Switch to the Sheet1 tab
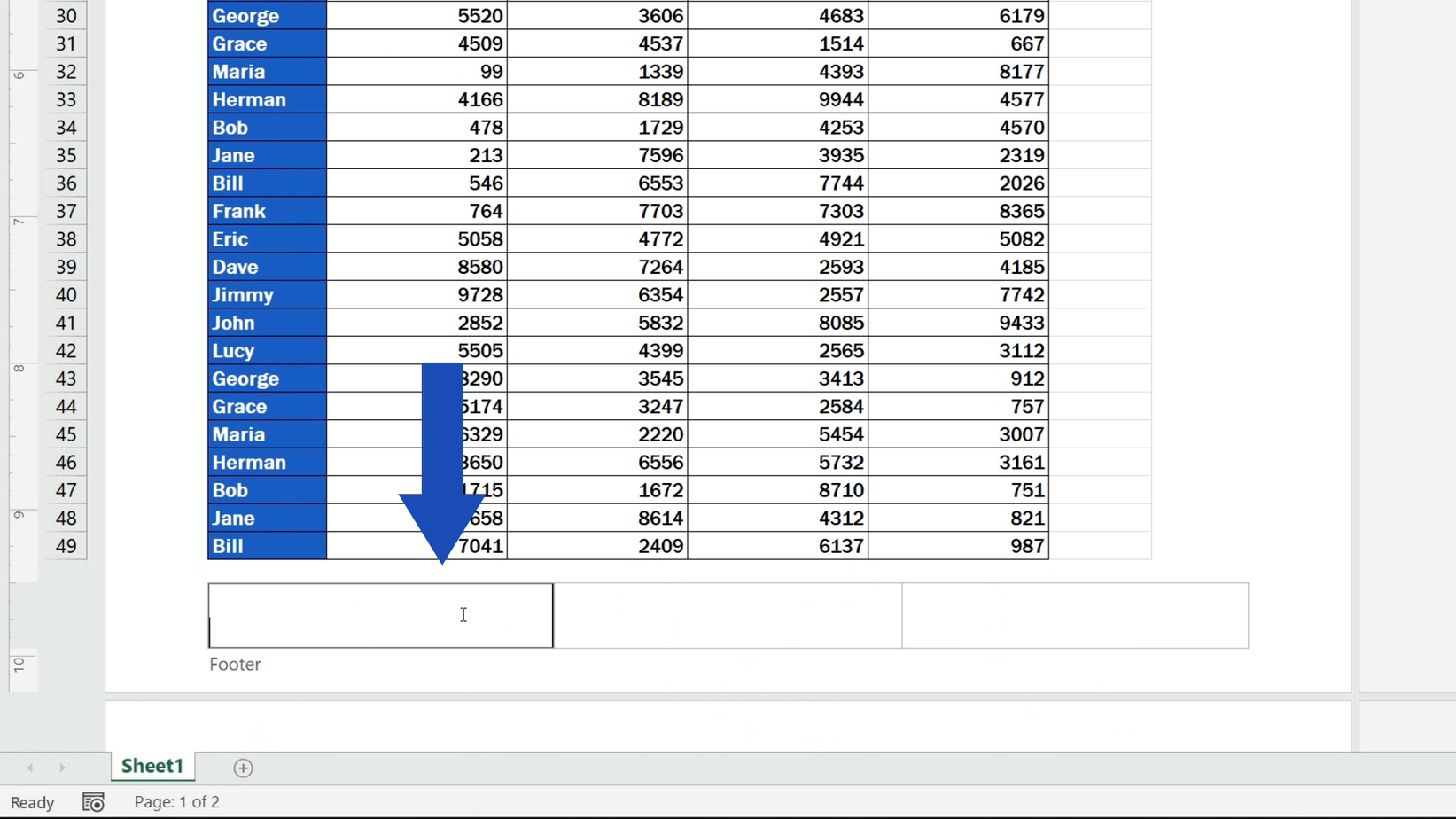Image resolution: width=1456 pixels, height=819 pixels. click(152, 766)
